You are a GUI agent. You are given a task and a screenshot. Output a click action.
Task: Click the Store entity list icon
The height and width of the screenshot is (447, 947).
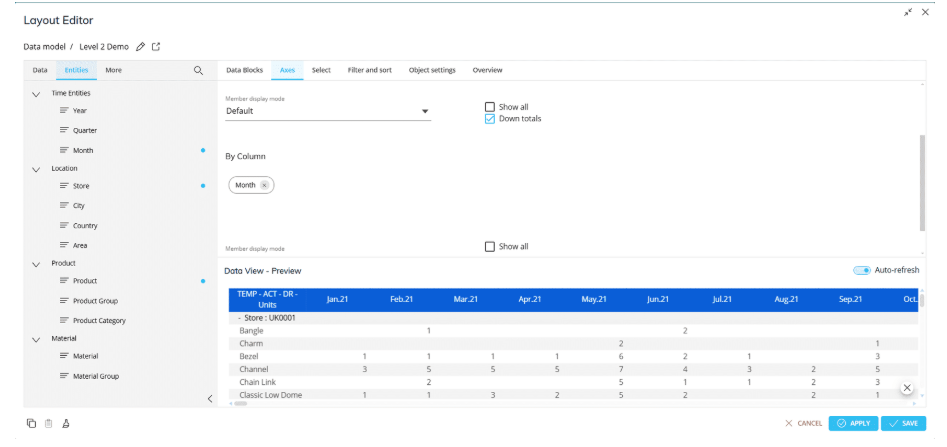(63, 186)
